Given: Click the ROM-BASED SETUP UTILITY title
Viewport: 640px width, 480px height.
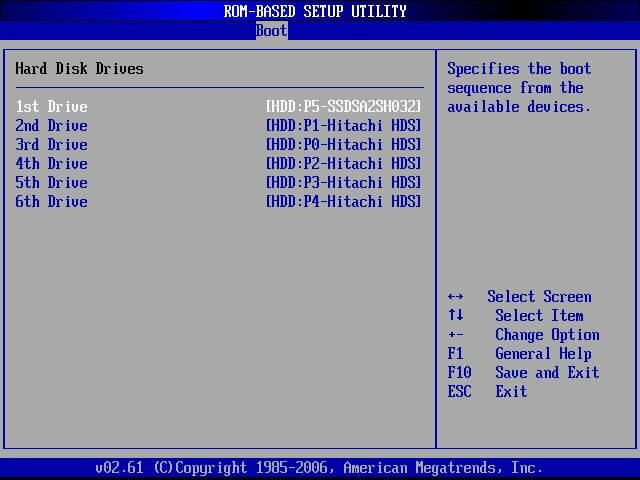Looking at the screenshot, I should point(315,11).
